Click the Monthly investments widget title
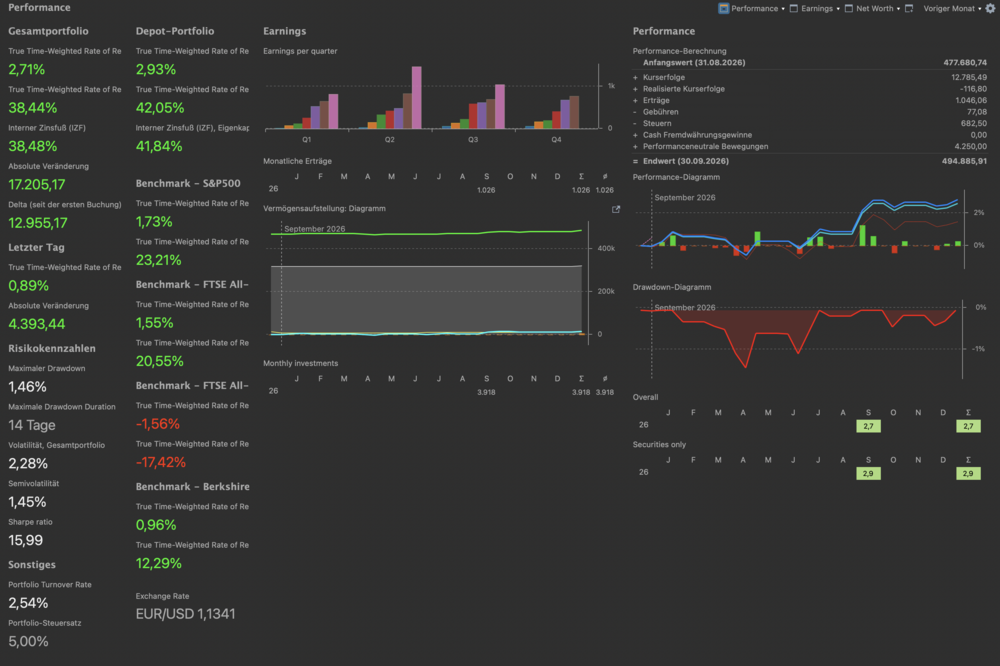The width and height of the screenshot is (1000, 666). point(300,363)
